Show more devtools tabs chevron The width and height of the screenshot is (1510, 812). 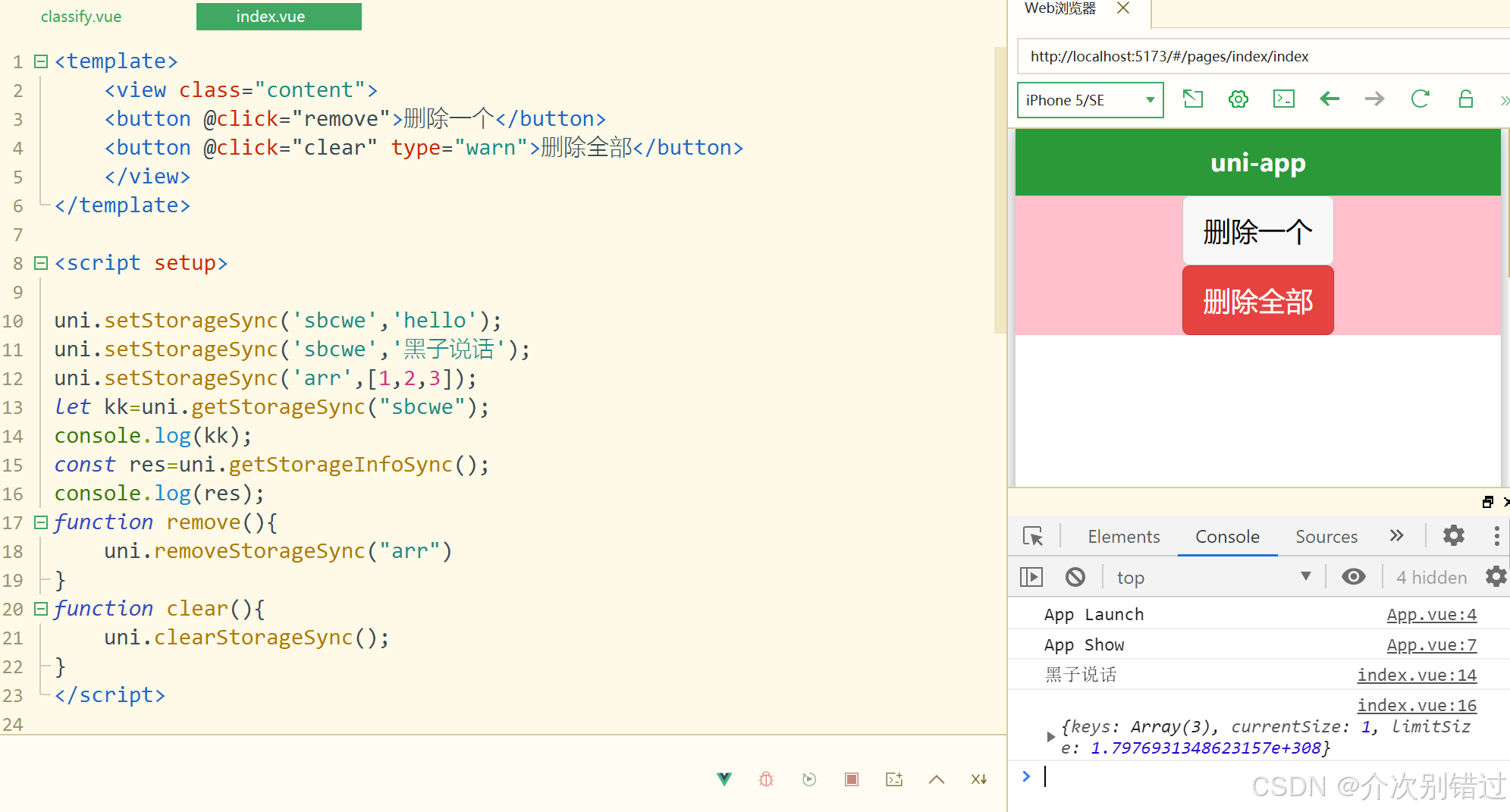point(1396,536)
